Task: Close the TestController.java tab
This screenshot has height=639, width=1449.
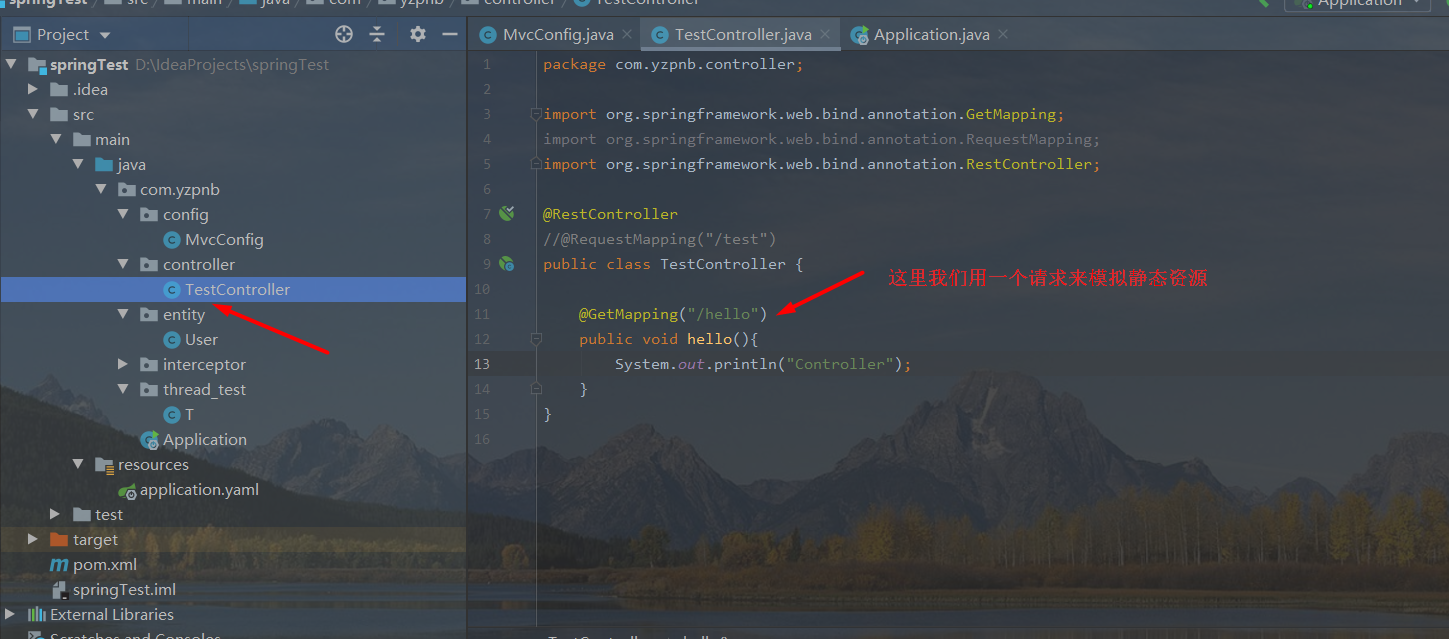Action: (825, 34)
